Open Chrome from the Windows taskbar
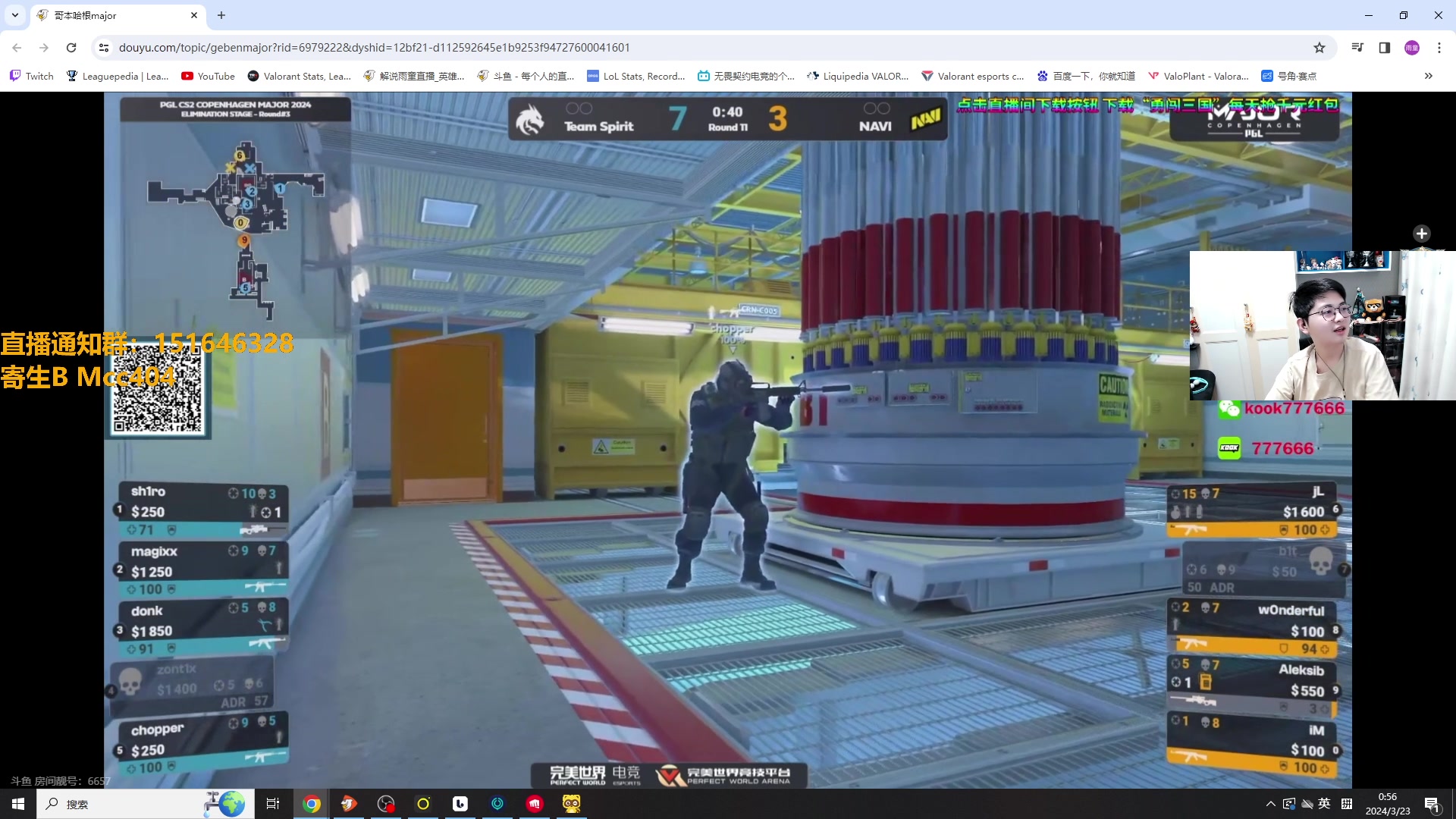 point(312,804)
